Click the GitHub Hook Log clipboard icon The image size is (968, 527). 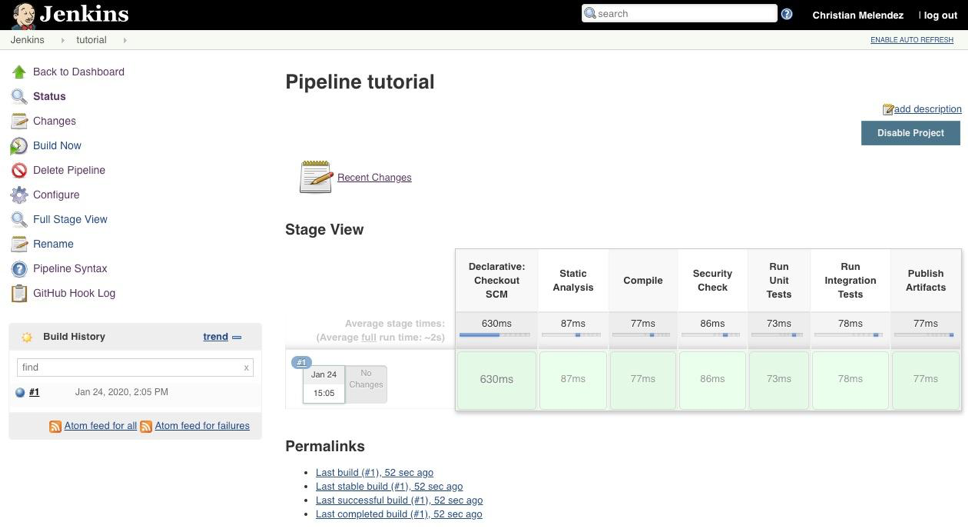[x=19, y=293]
